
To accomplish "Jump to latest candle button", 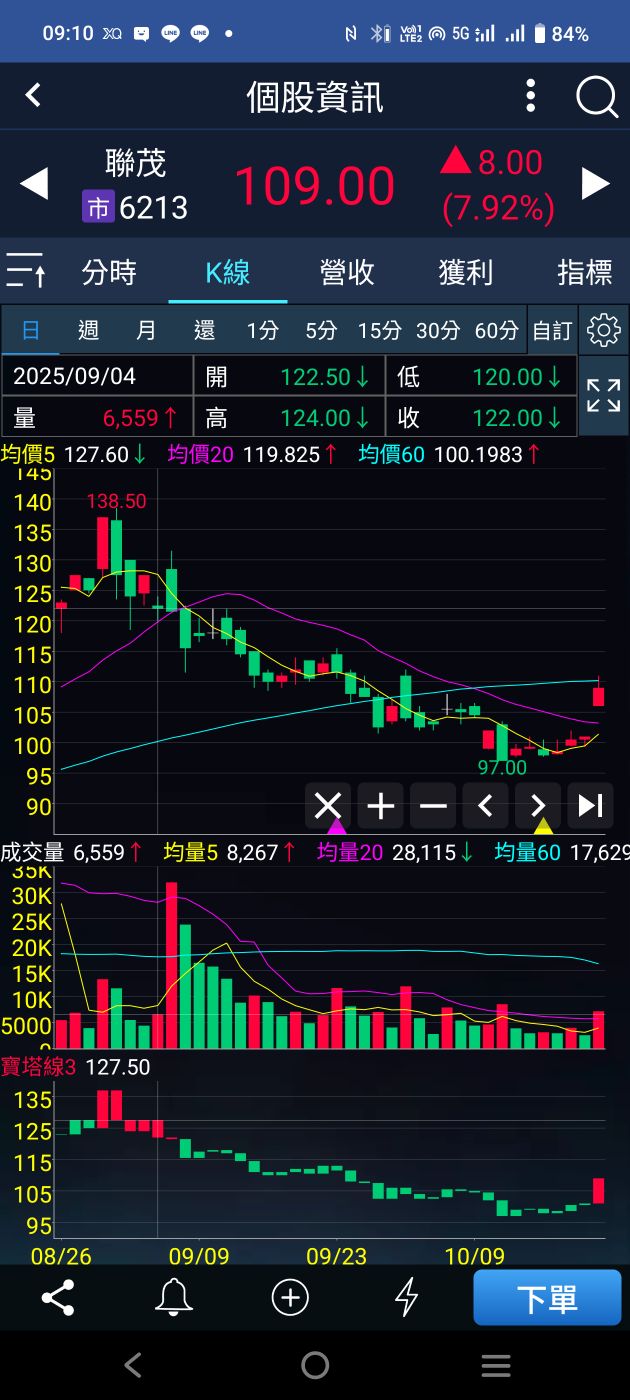I will (x=590, y=805).
